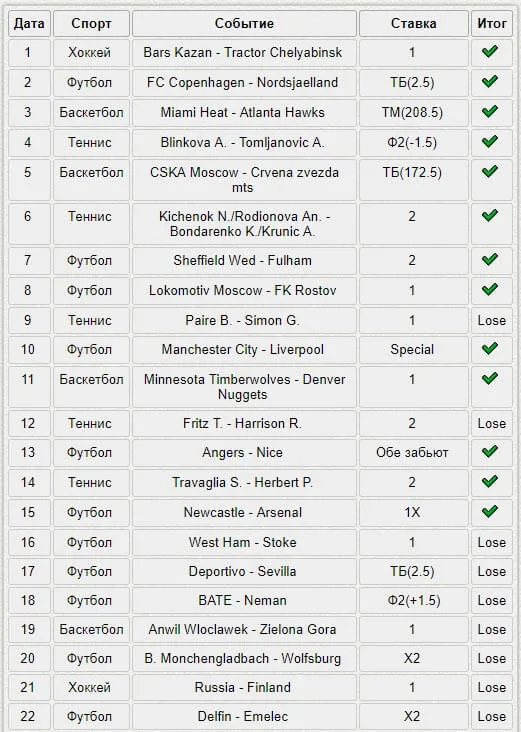Click the Ставка column header
Viewport: 521px width, 732px height.
pyautogui.click(x=414, y=23)
